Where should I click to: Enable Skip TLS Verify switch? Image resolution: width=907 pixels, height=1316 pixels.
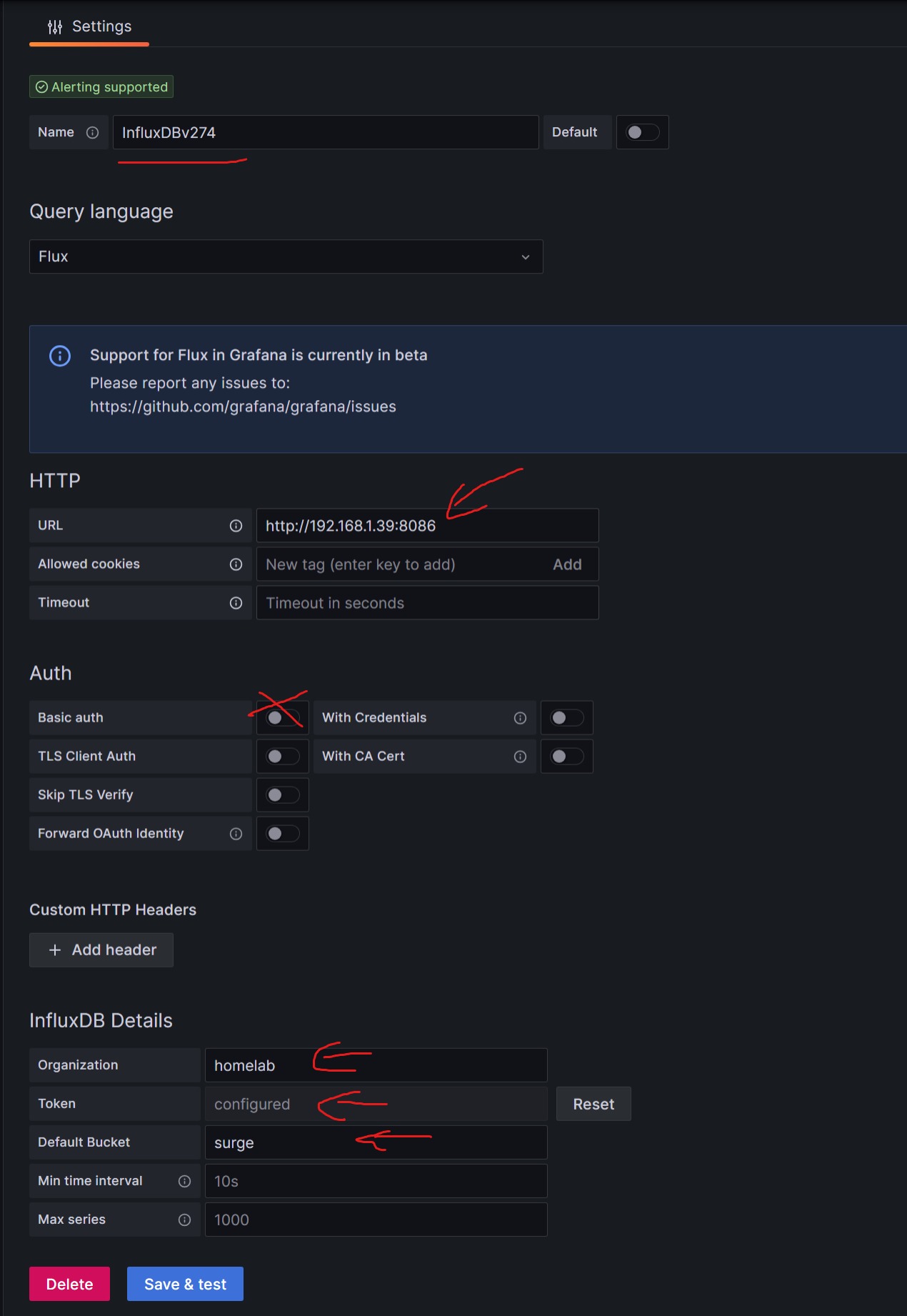(283, 795)
